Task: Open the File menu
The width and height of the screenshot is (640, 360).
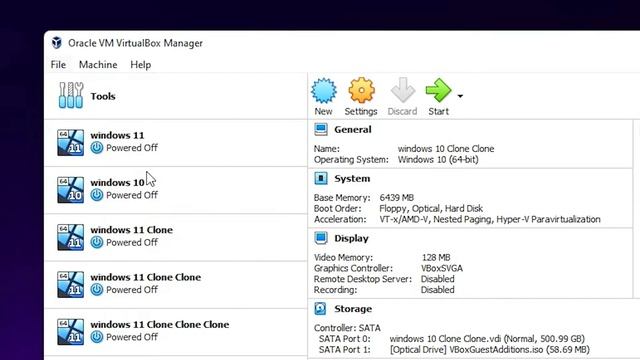Action: 58,64
